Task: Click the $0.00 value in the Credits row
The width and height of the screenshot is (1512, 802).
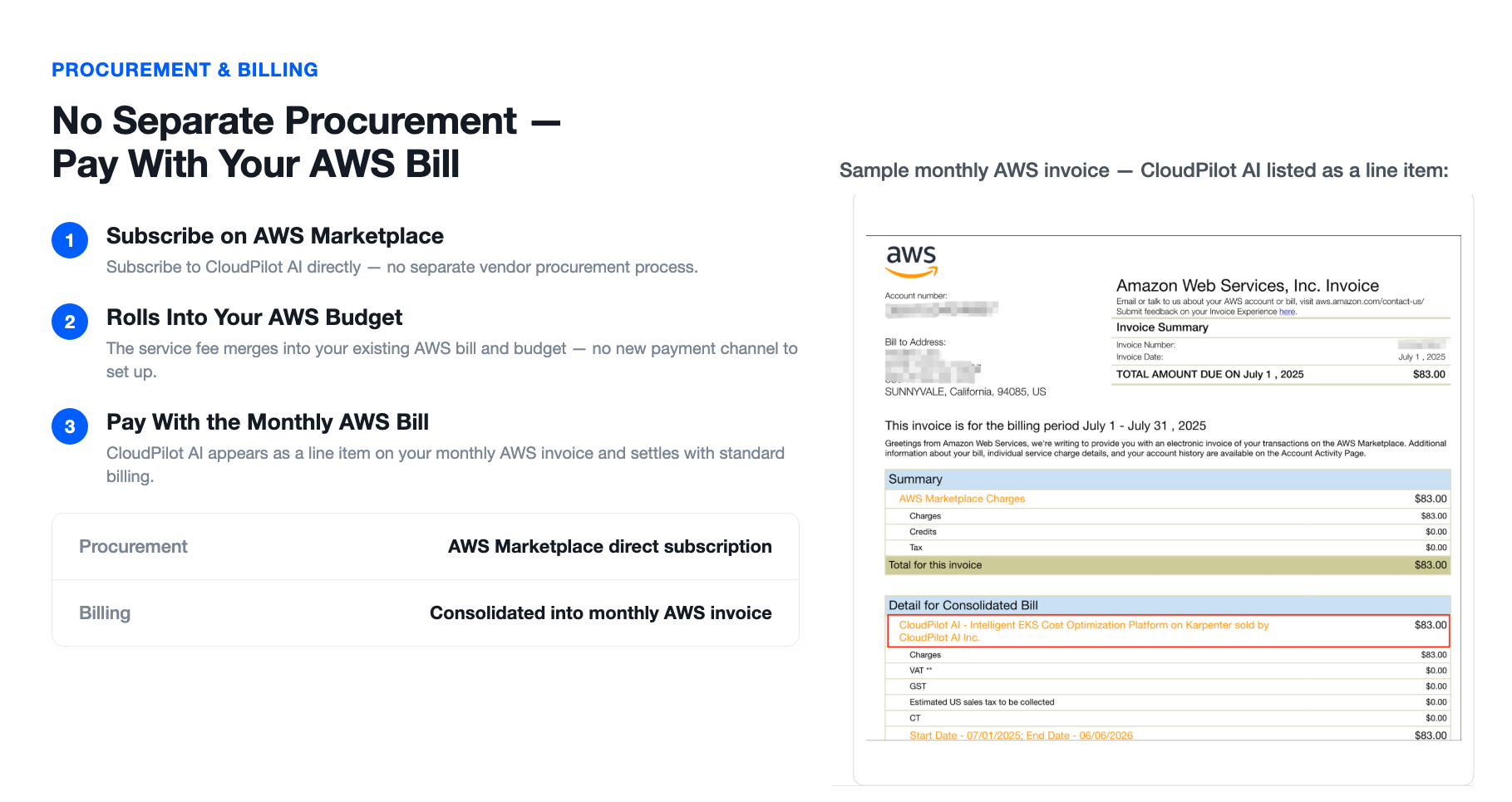Action: pos(1436,532)
